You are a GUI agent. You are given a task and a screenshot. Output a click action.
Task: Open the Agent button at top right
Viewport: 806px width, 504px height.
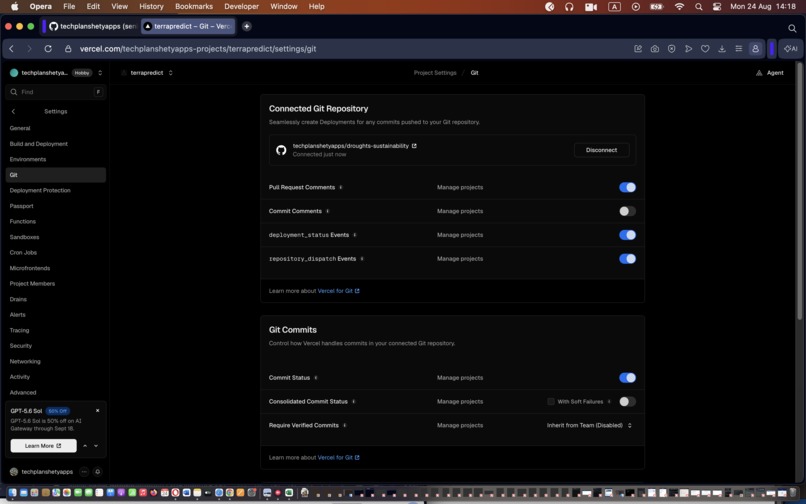(x=770, y=73)
